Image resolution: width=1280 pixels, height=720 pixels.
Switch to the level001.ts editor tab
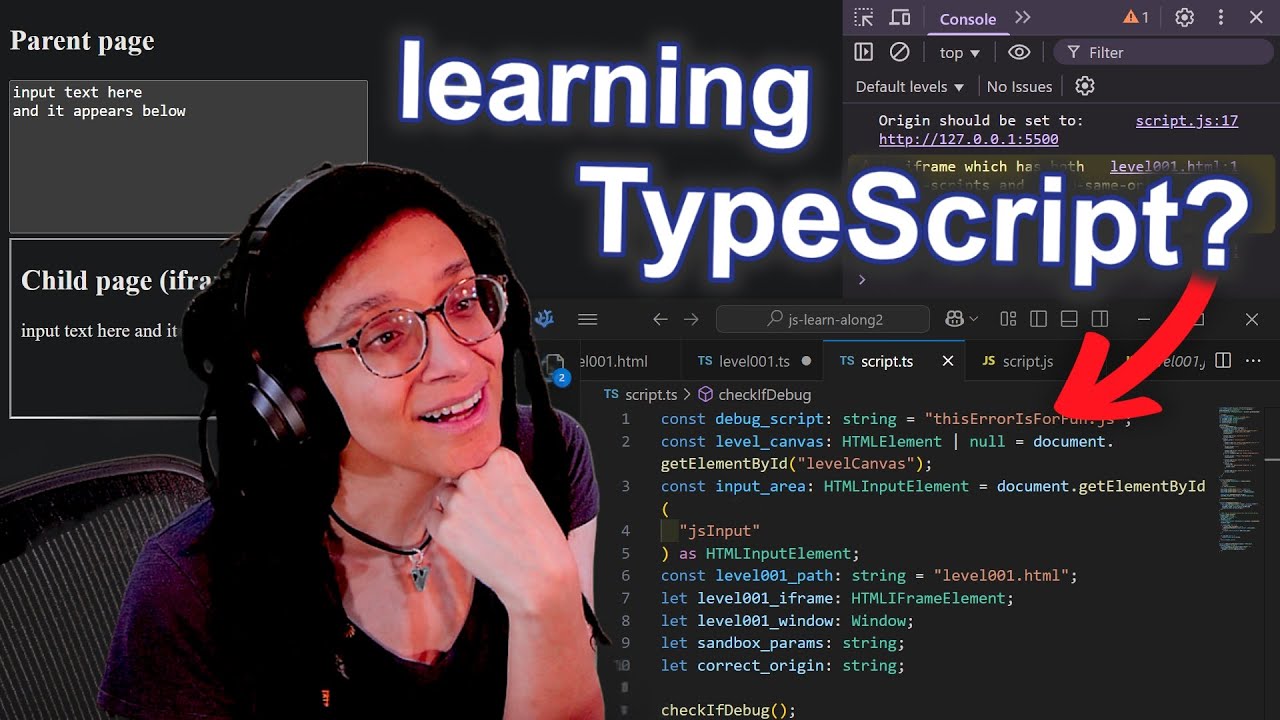point(754,361)
